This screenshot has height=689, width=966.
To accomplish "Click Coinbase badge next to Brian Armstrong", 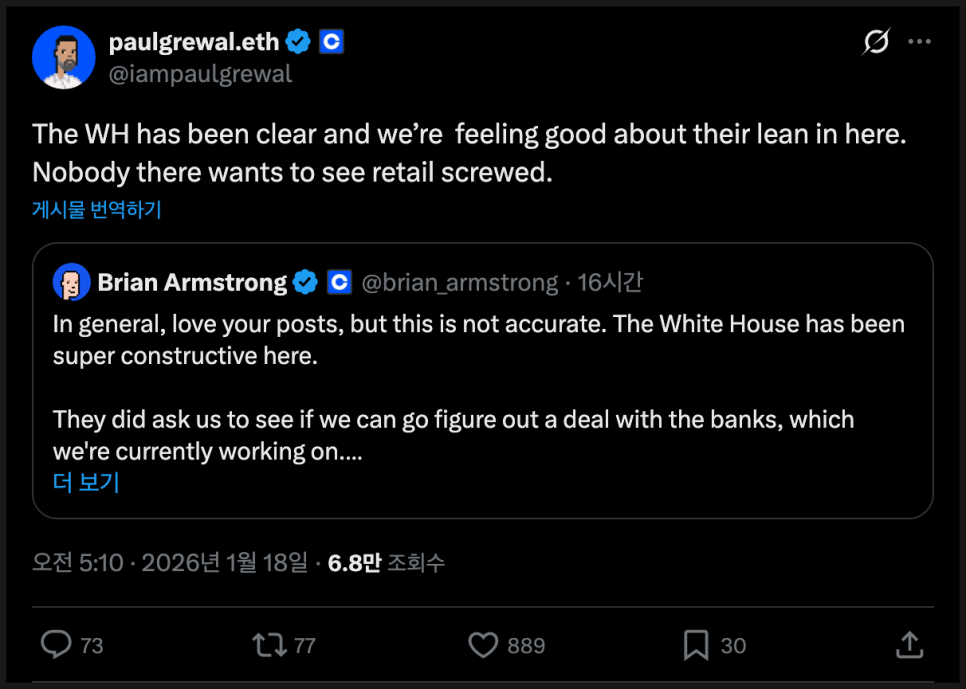I will 339,283.
